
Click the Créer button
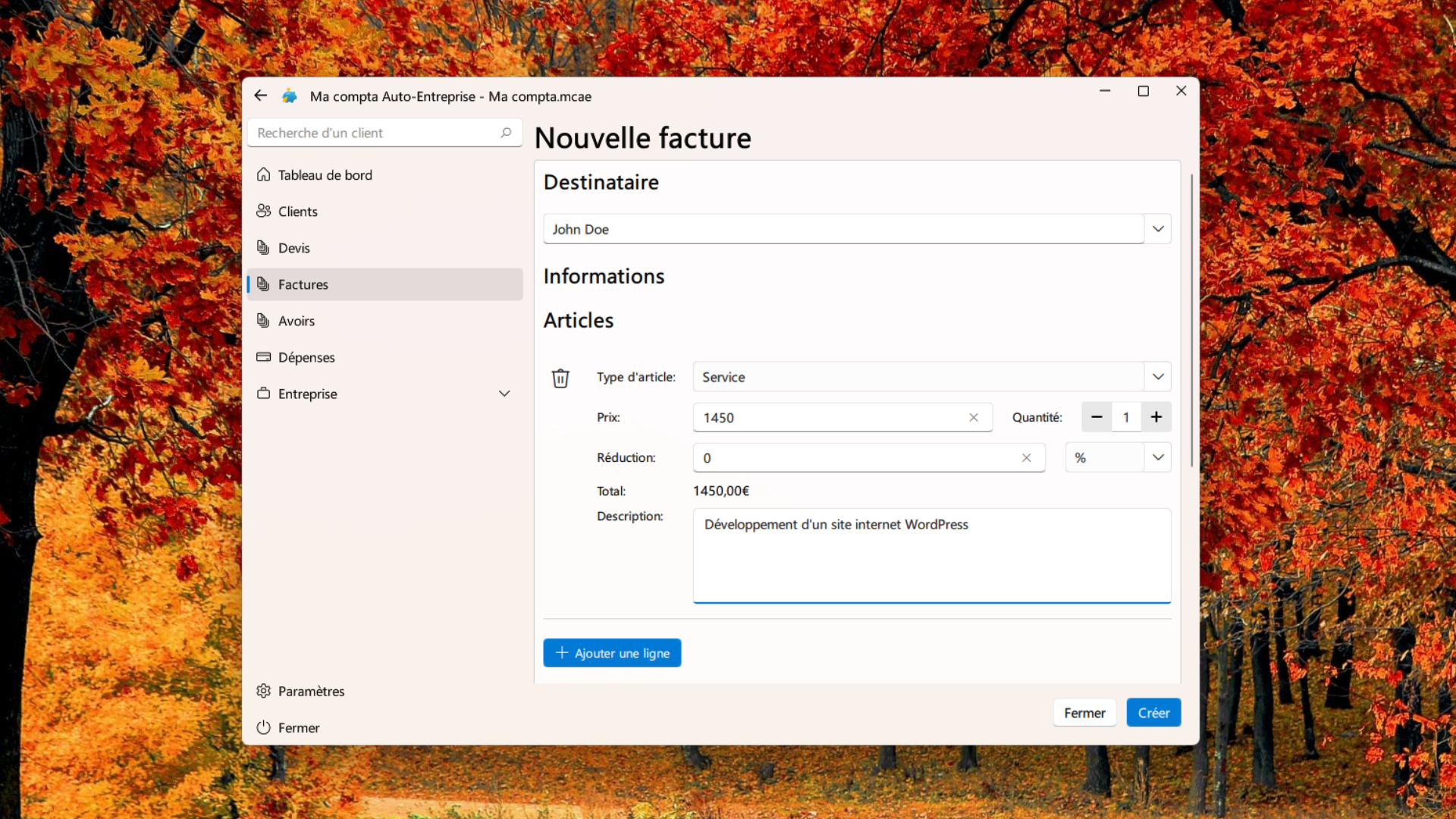click(1153, 712)
